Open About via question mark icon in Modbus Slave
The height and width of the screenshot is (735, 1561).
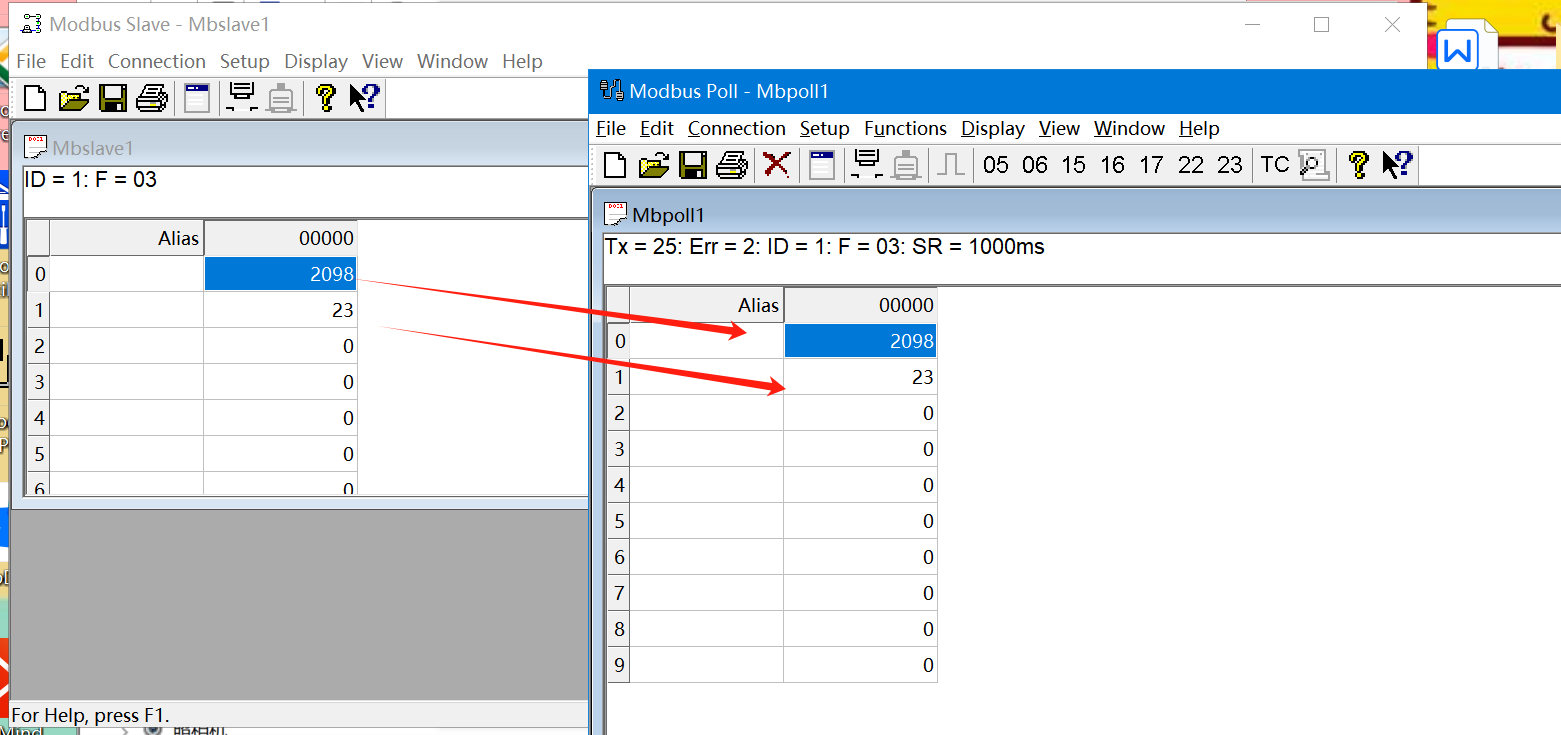tap(325, 97)
